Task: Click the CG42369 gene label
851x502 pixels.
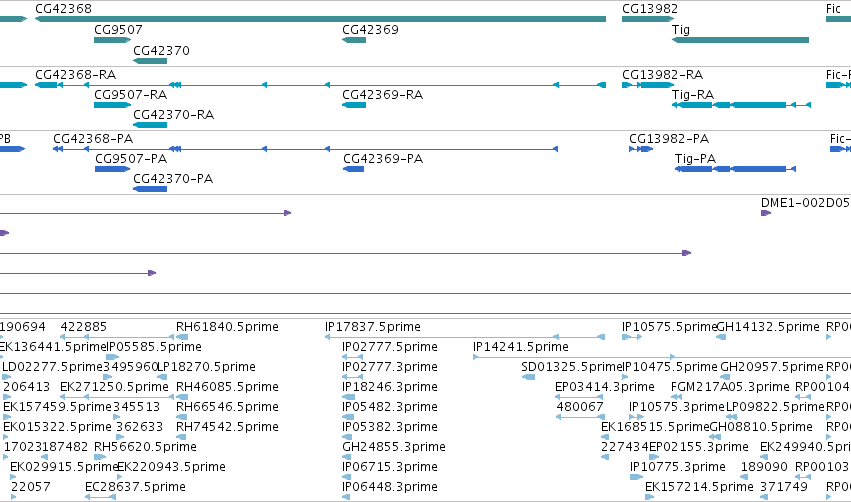Action: click(x=370, y=30)
